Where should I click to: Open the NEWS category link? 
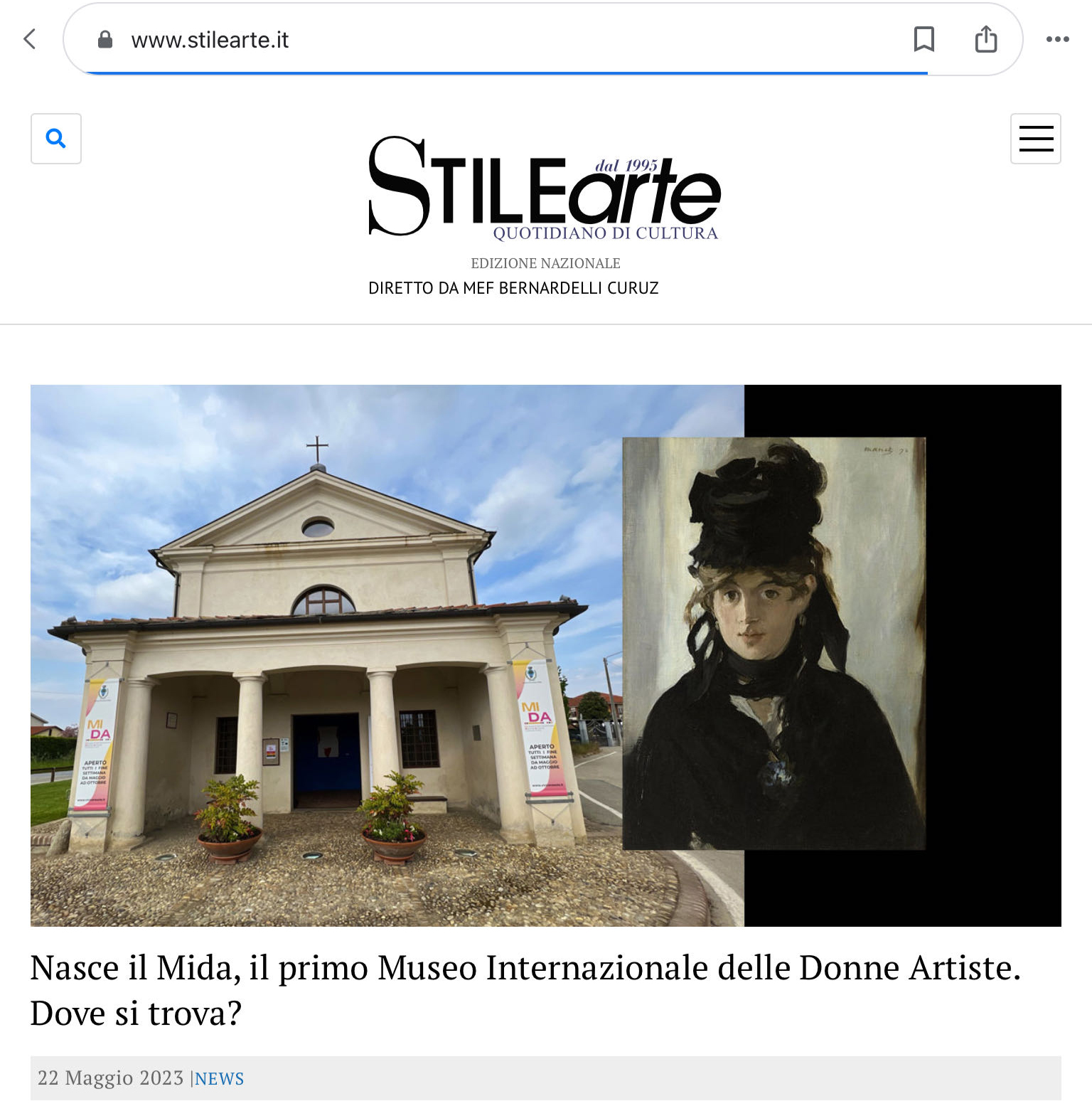[x=219, y=1079]
